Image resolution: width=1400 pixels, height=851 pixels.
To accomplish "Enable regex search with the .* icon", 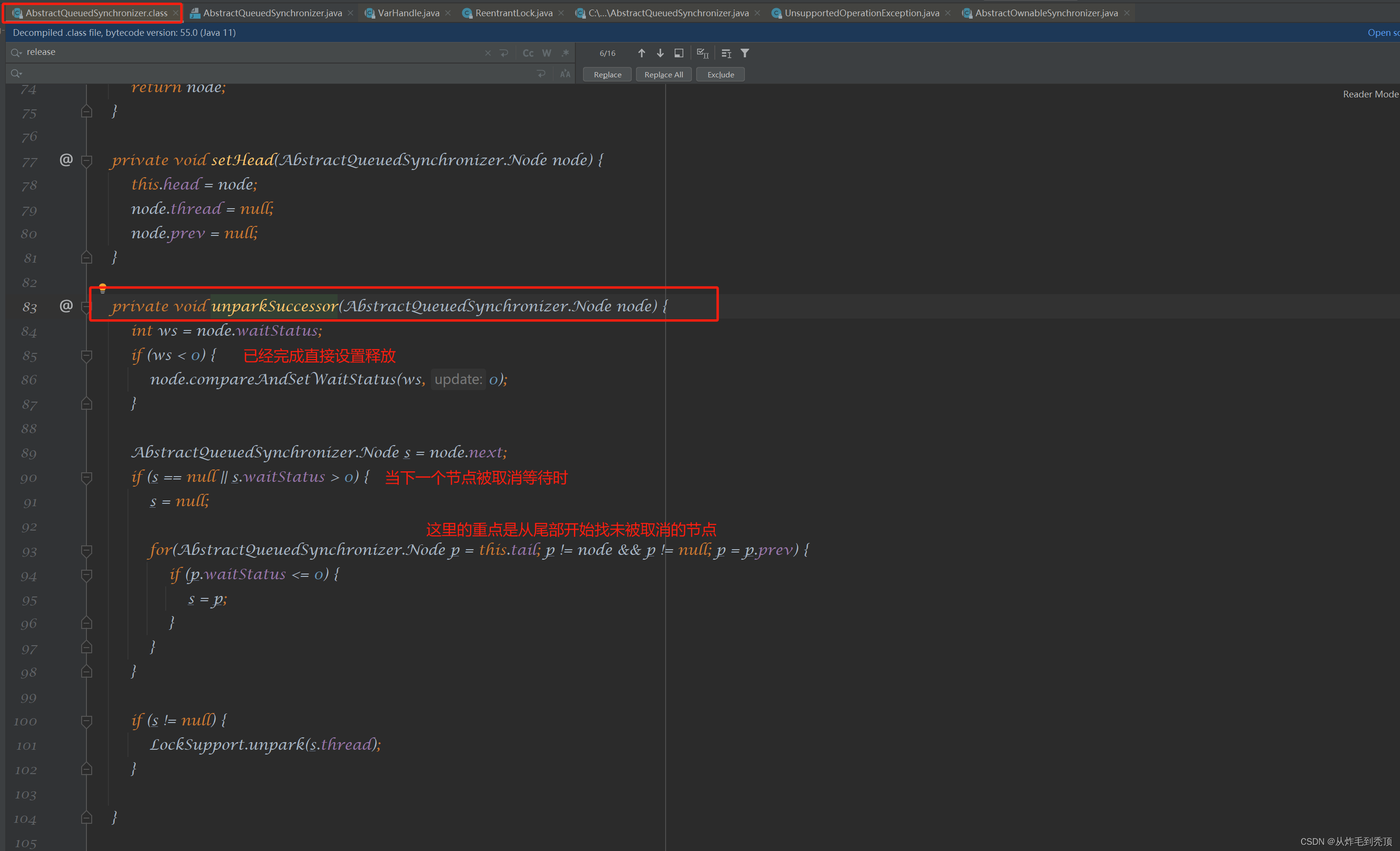I will click(x=565, y=53).
